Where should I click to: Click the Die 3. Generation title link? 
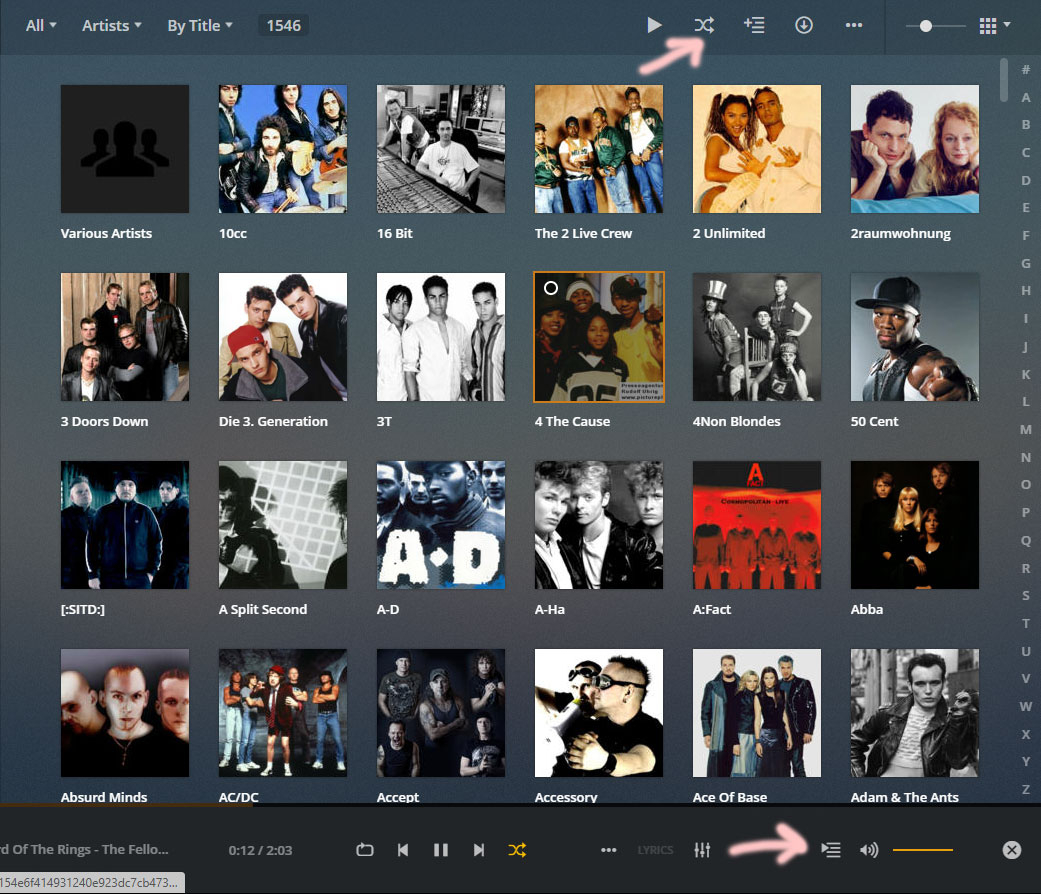coord(274,421)
